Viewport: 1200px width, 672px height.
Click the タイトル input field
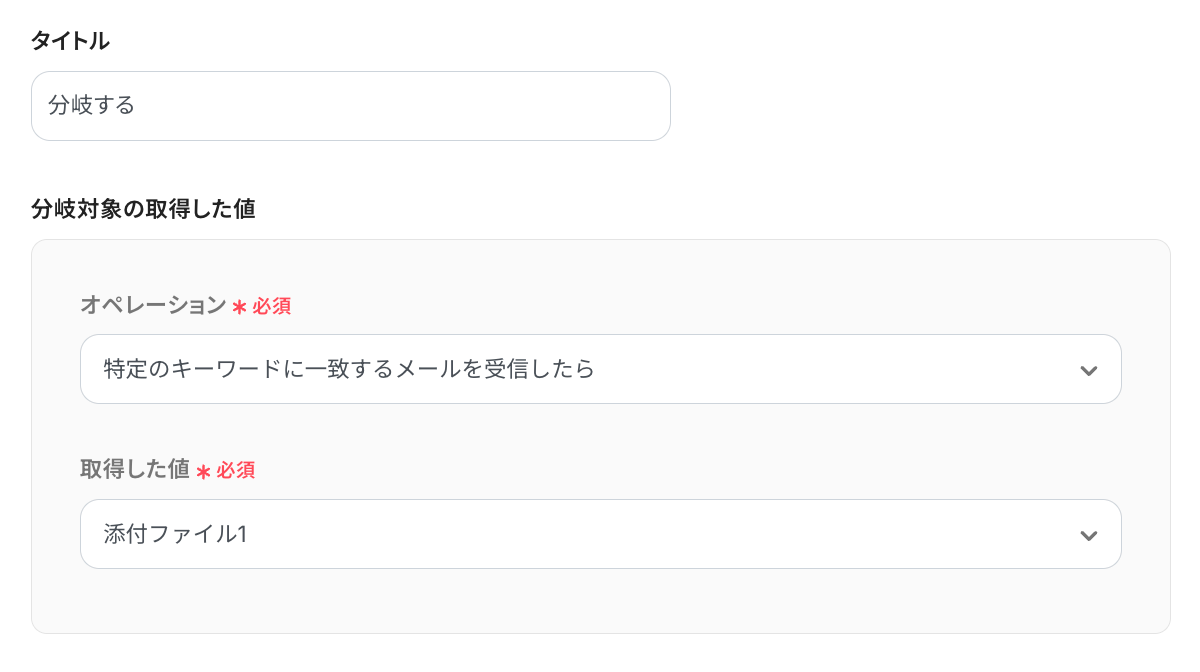[350, 106]
